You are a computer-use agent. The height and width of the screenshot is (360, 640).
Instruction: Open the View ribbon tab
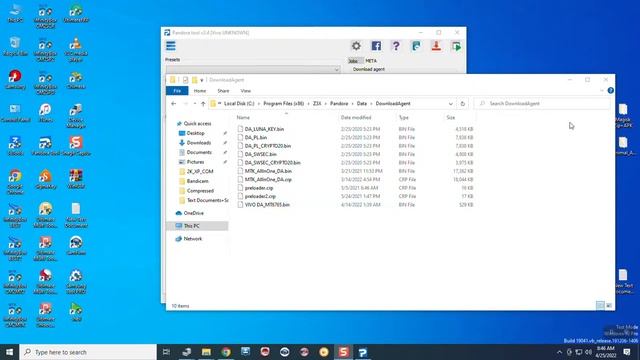coord(246,91)
